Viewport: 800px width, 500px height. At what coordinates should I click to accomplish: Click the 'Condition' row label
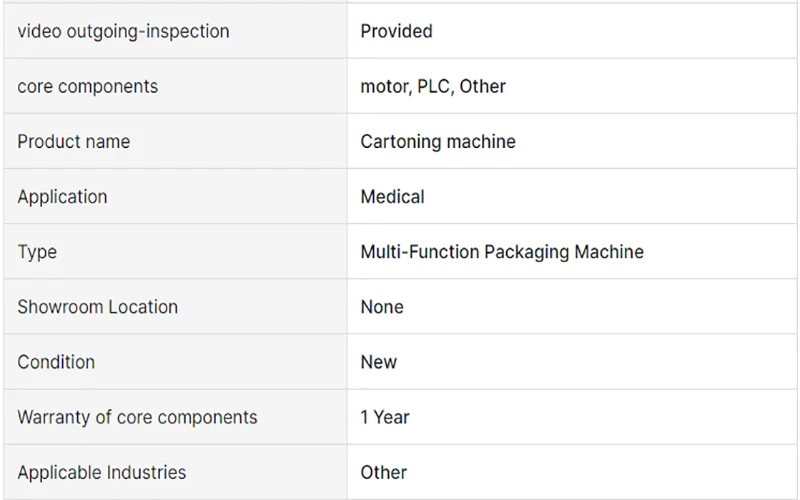[x=56, y=362]
